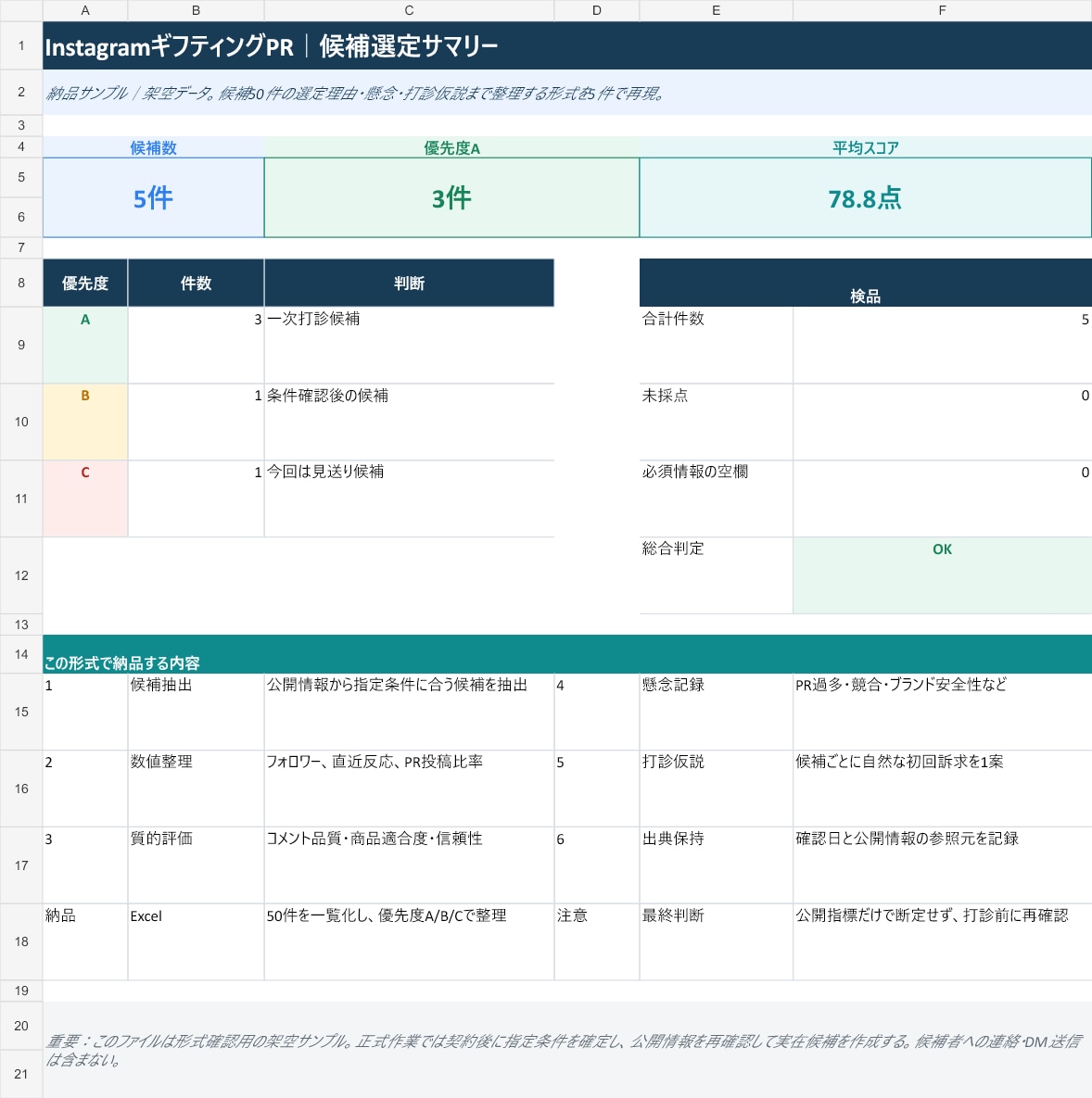Select column B header
This screenshot has height=1098, width=1092.
click(x=196, y=10)
